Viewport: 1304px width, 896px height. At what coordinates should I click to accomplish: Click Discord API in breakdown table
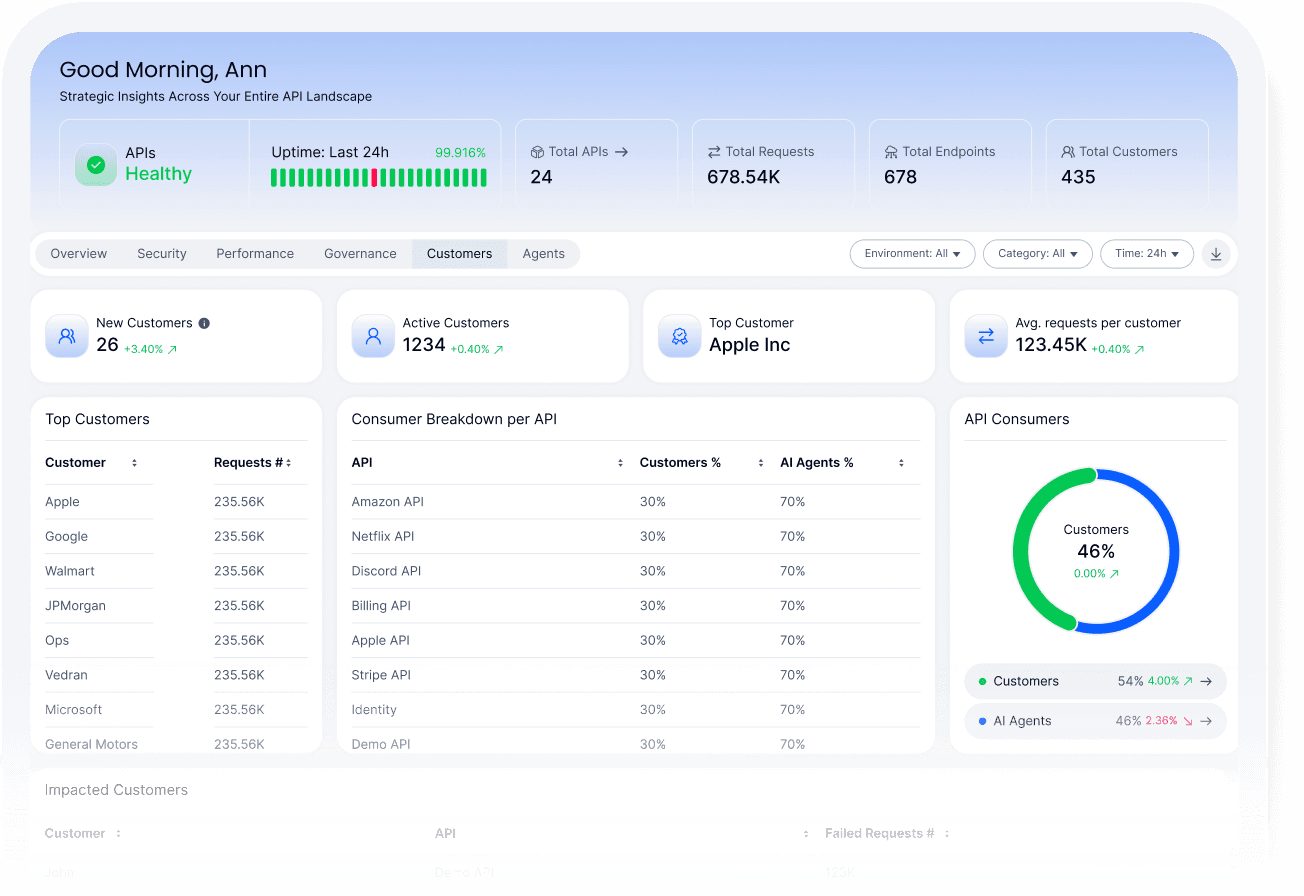[x=386, y=571]
